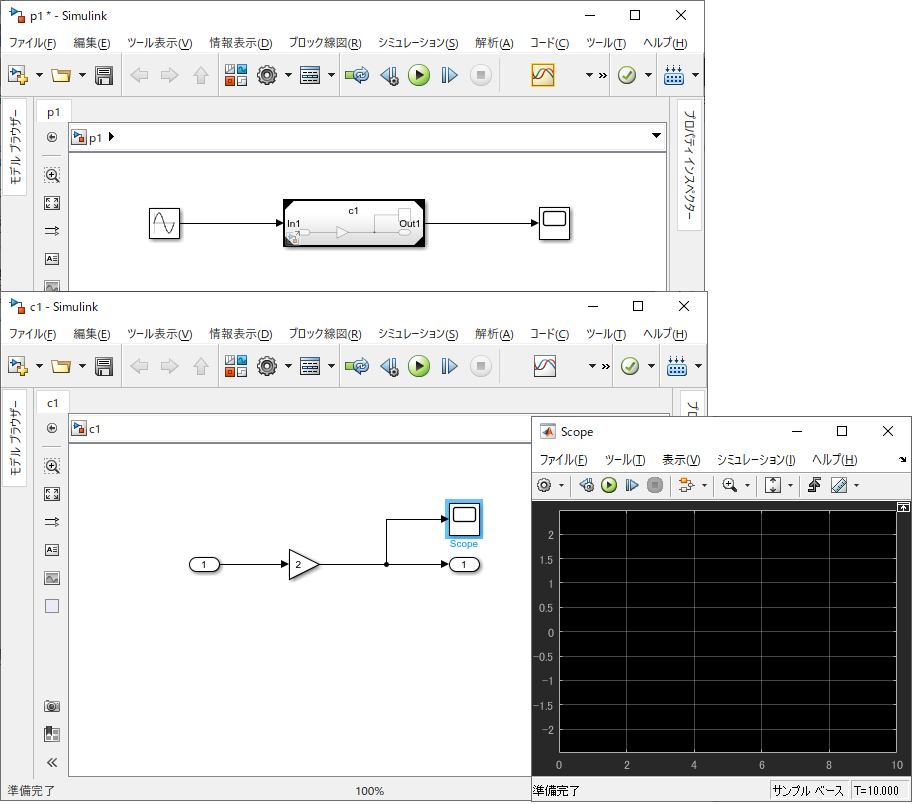The image size is (914, 804).
Task: Select Outport 1 block in c1 canvas
Action: pos(464,564)
